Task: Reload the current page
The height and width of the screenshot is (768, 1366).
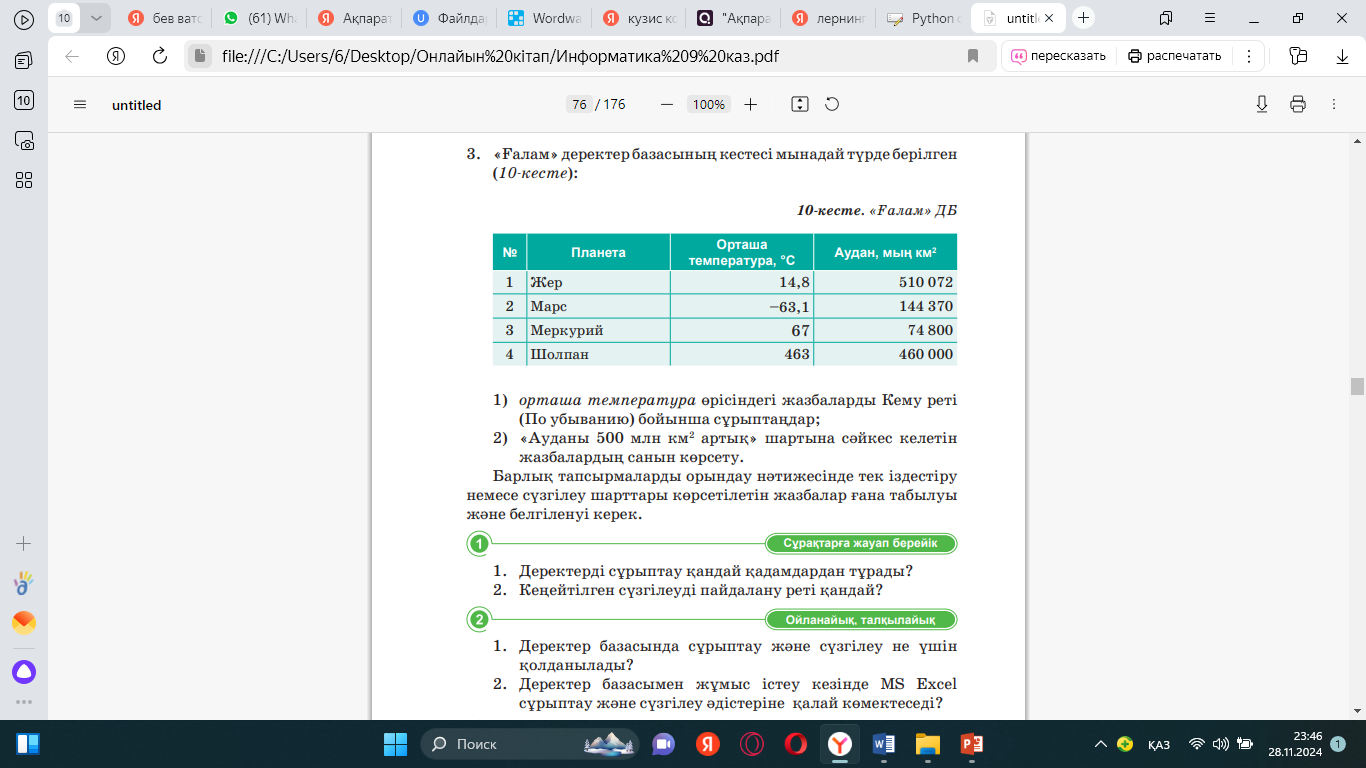Action: [x=159, y=56]
